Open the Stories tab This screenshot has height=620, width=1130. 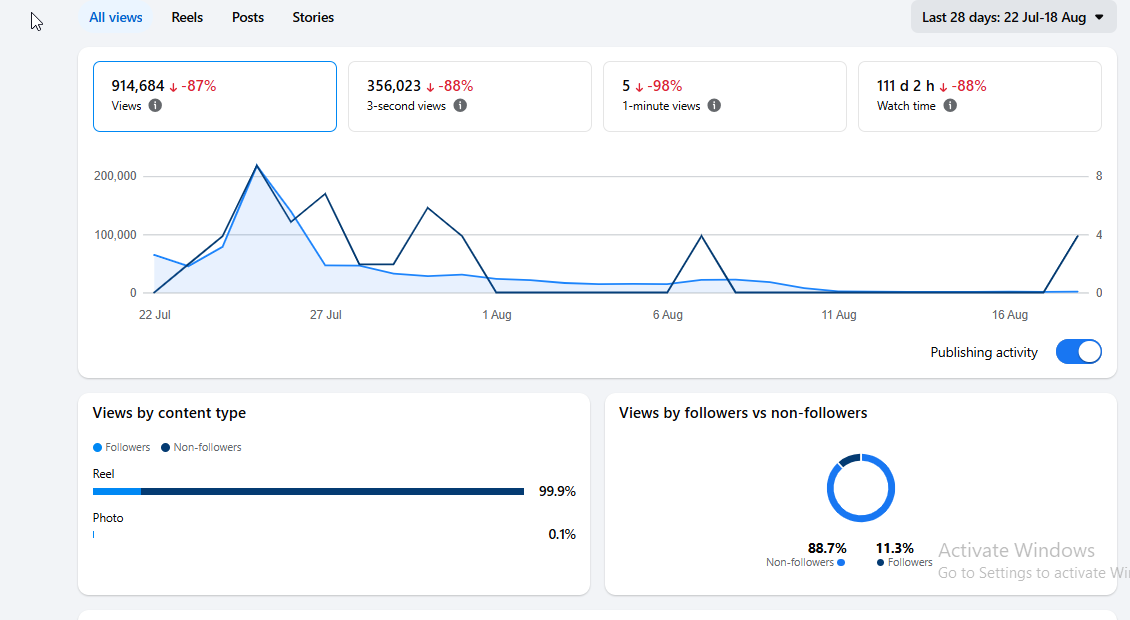coord(313,17)
